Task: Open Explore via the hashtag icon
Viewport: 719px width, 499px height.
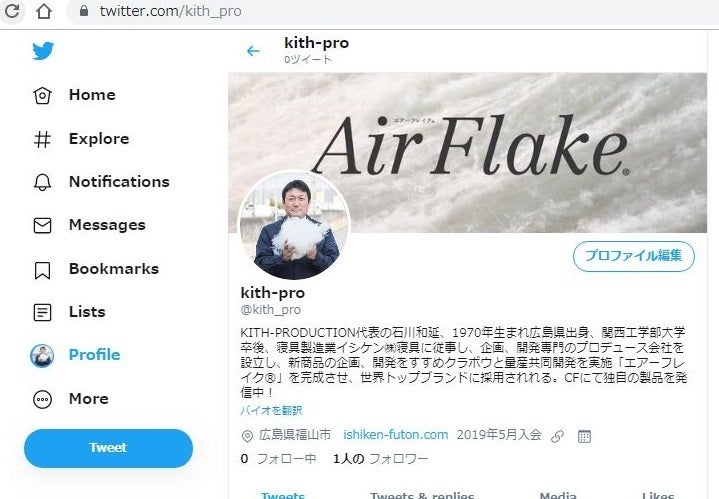Action: click(x=42, y=139)
